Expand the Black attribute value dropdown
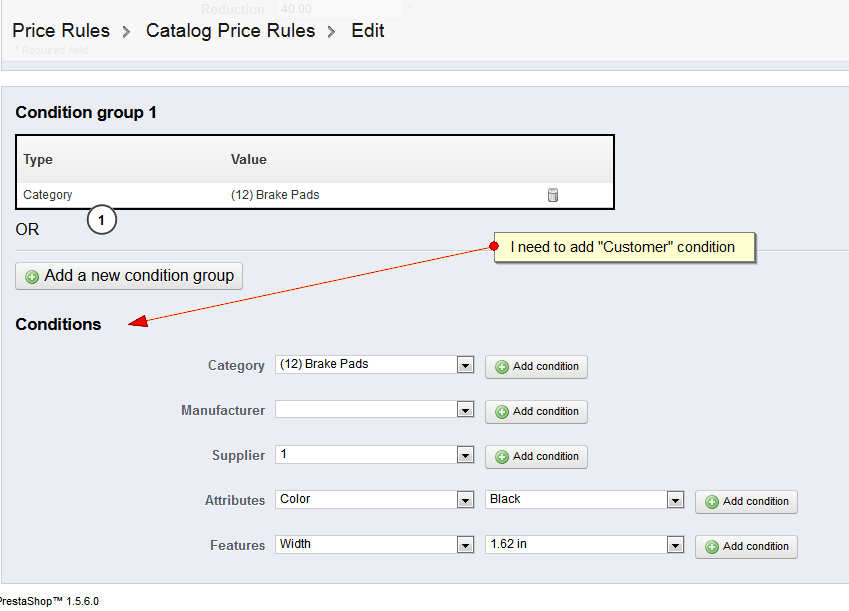The image size is (849, 611). [675, 500]
